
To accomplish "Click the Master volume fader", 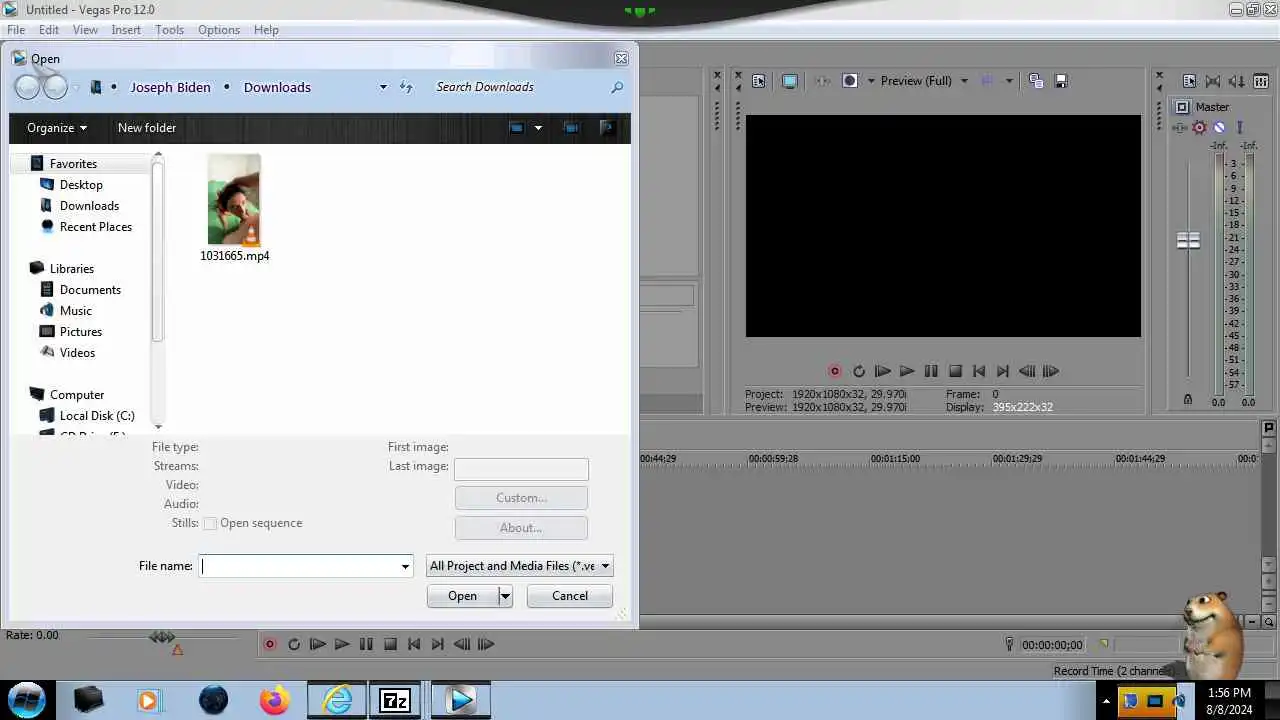I will [x=1188, y=241].
